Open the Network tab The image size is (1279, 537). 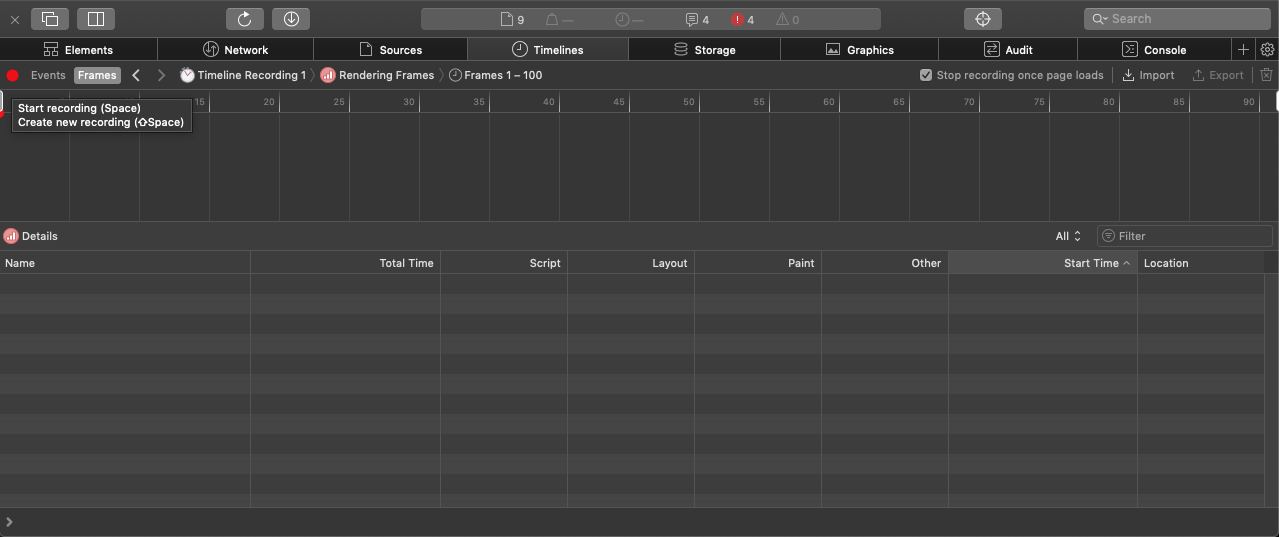point(236,50)
